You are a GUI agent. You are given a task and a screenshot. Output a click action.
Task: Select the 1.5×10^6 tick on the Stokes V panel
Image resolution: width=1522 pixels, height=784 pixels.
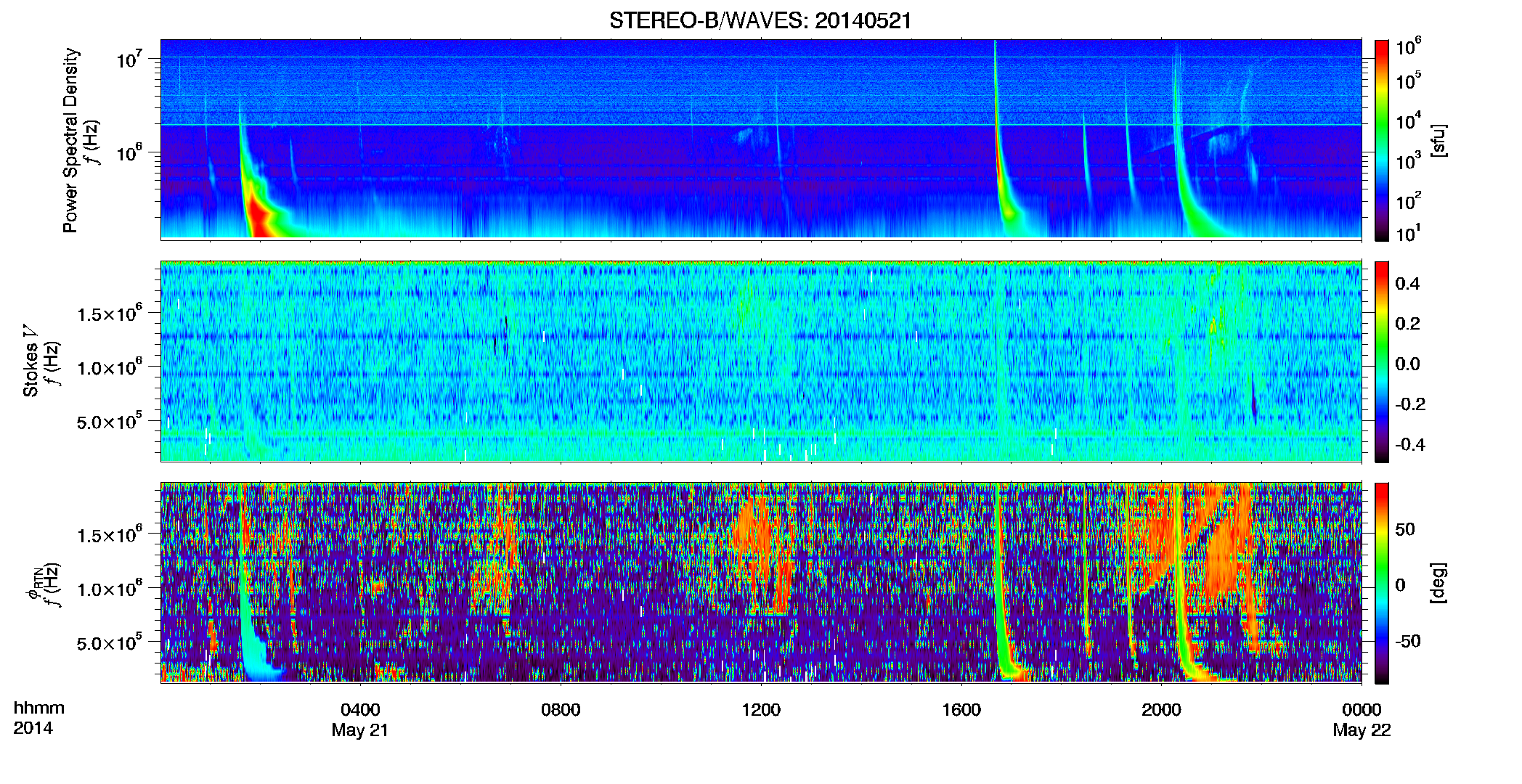(110, 314)
